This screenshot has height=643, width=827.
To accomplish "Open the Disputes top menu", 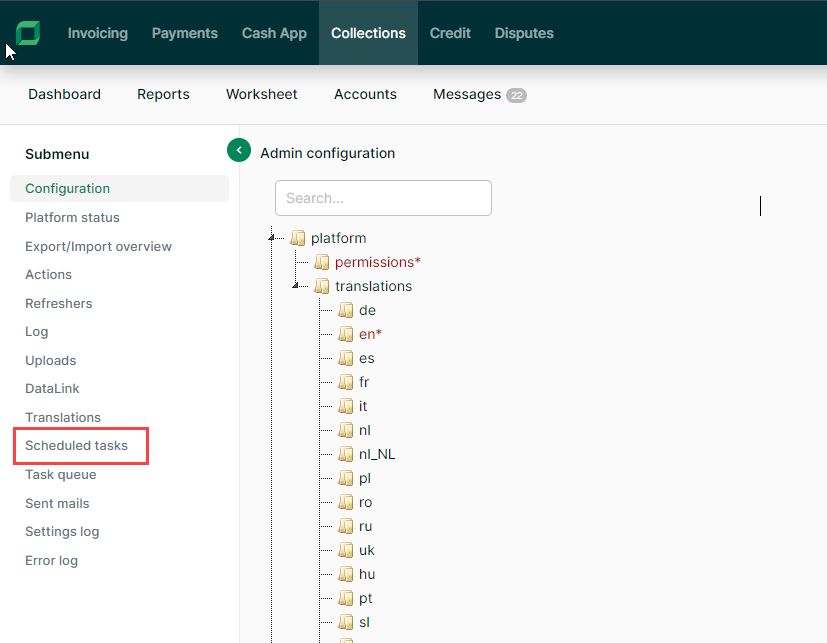I will tap(523, 33).
